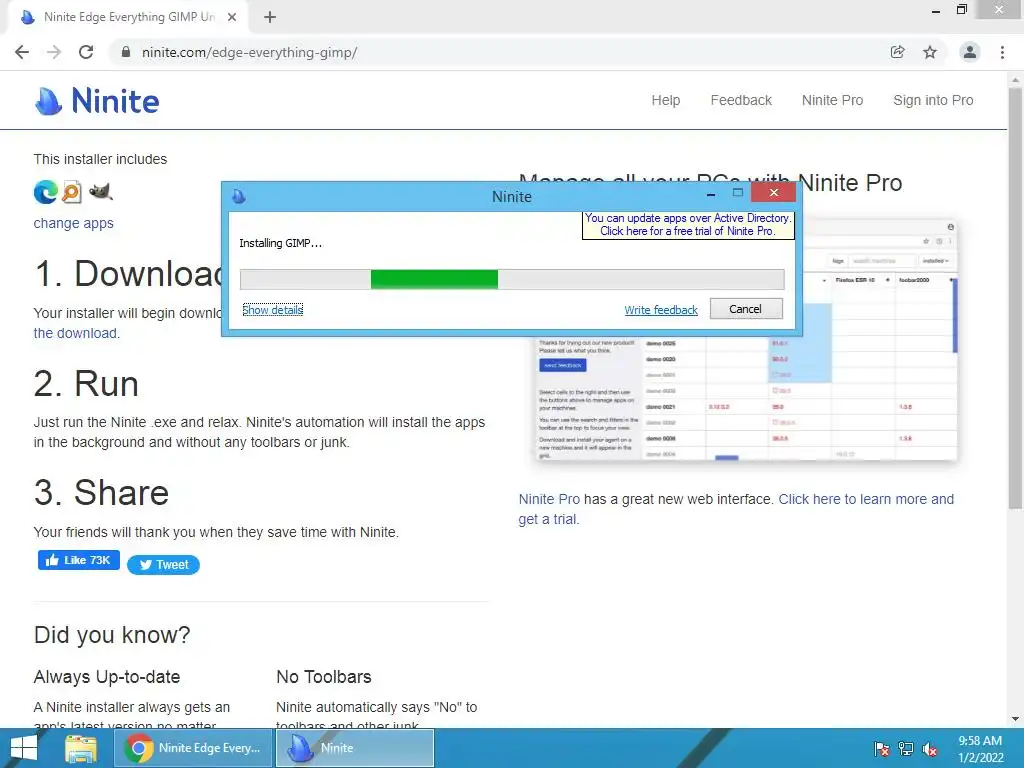This screenshot has width=1024, height=768.
Task: Select the Ninite Edge Everything GIMP browser tab
Action: click(128, 17)
